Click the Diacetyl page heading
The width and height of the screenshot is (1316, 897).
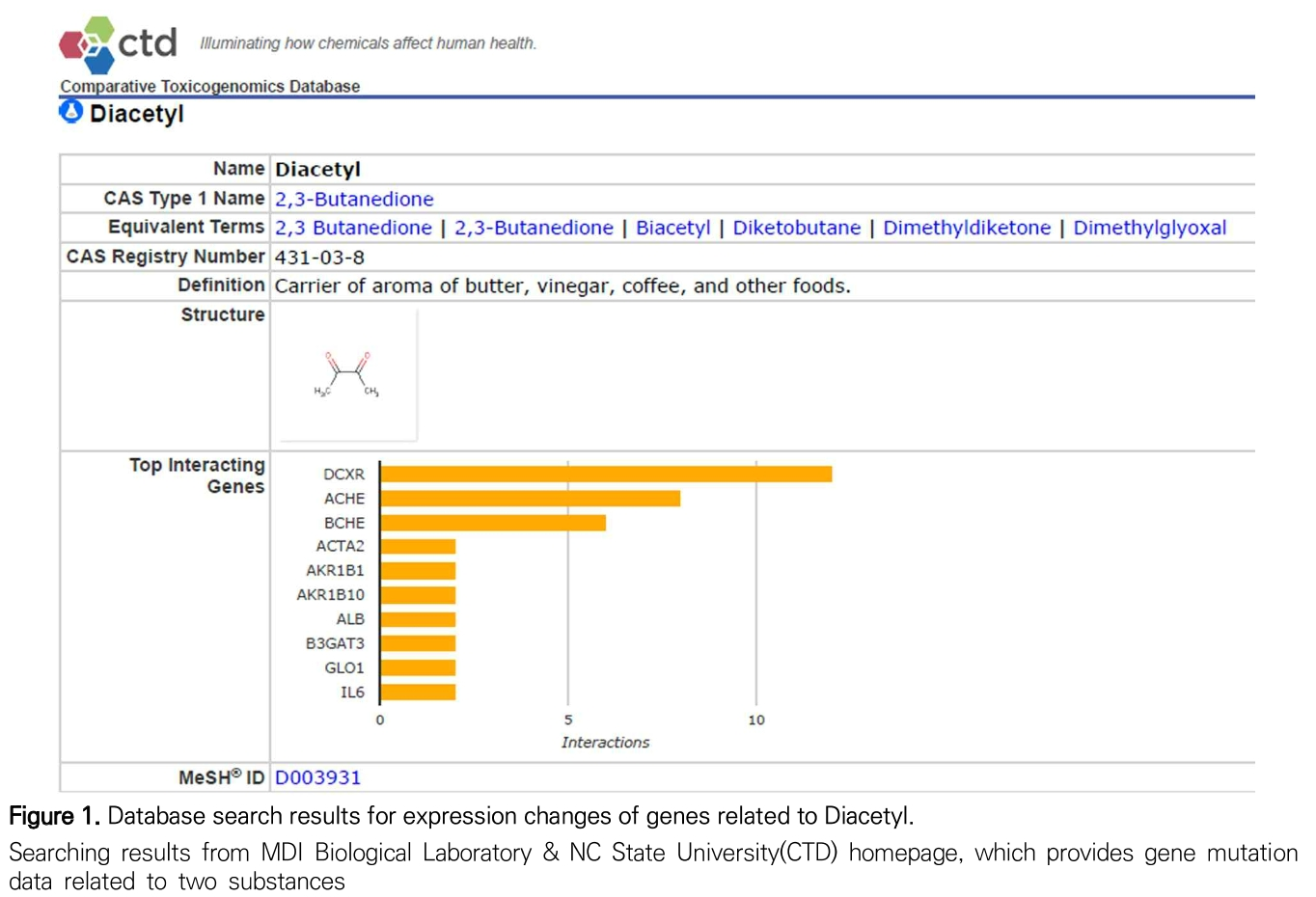point(136,114)
